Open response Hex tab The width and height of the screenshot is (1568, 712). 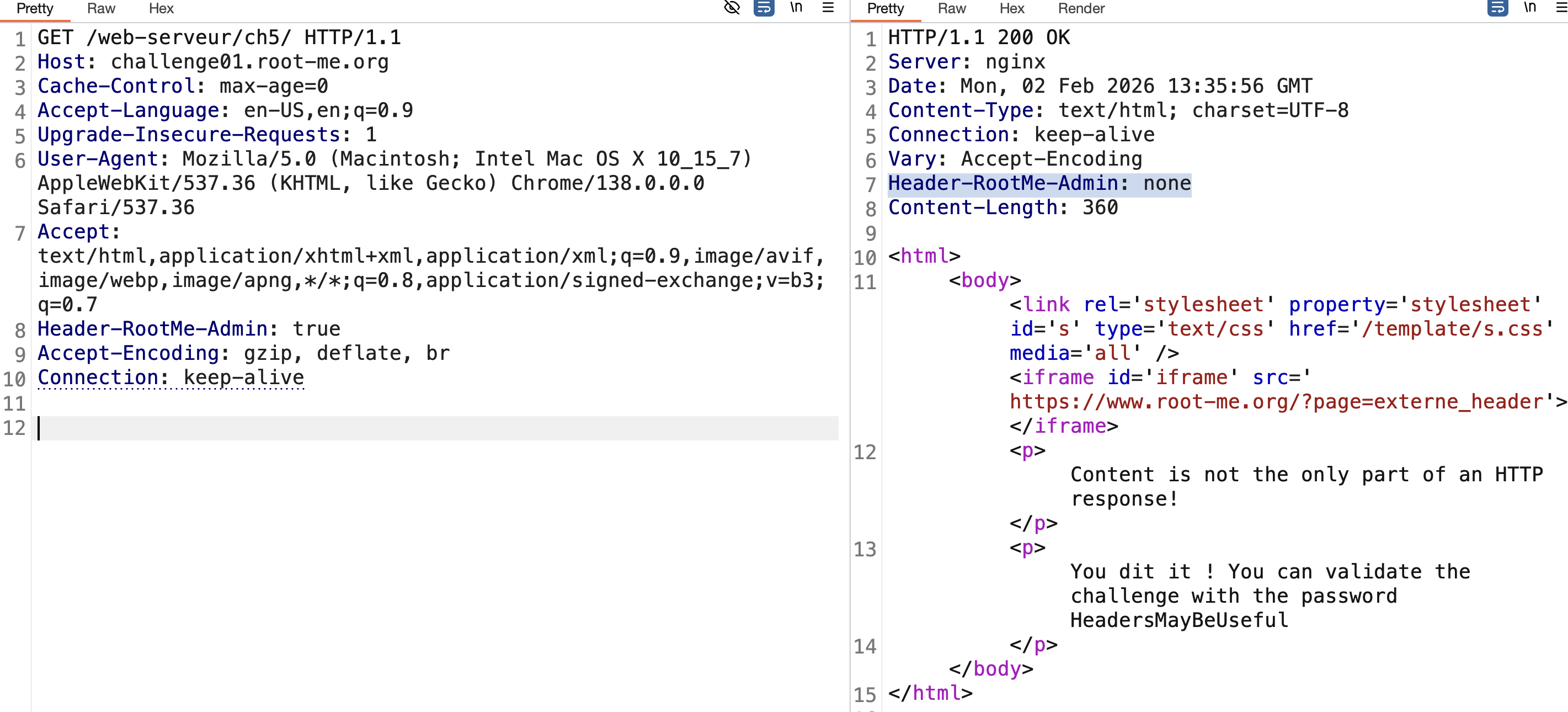click(1012, 8)
